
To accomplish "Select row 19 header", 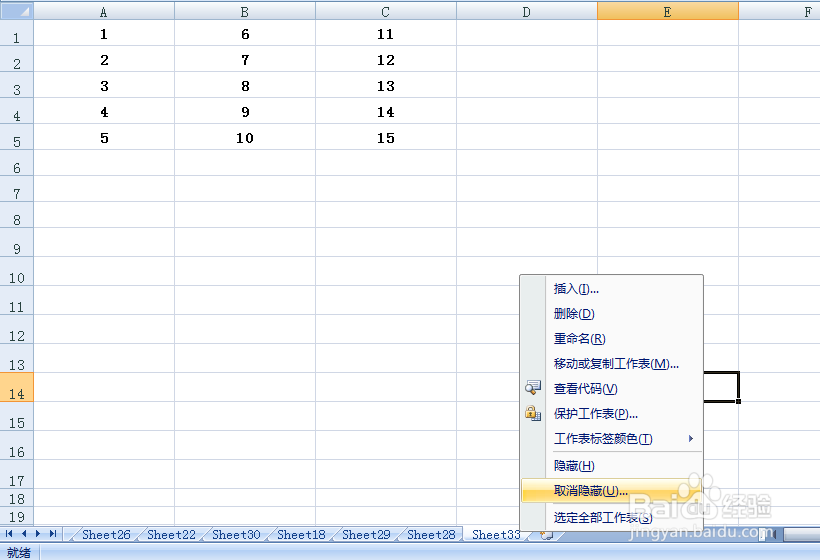I will 17,516.
